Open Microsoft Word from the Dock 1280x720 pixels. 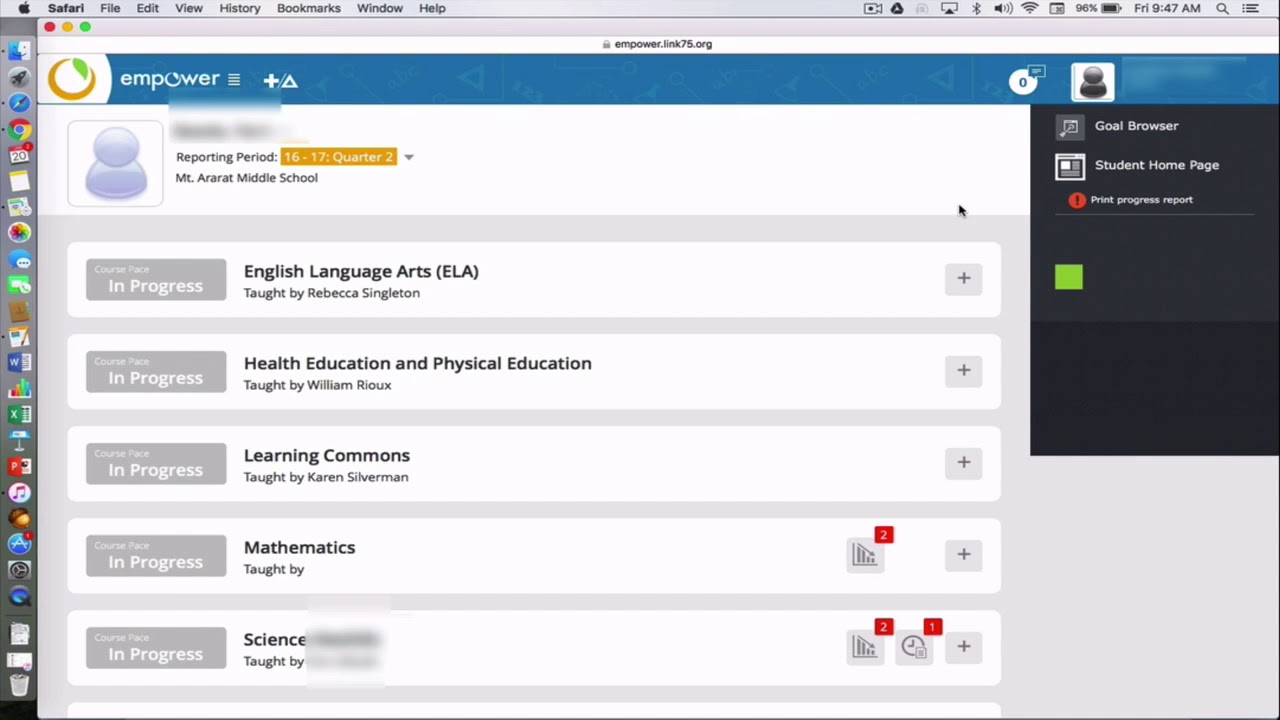pyautogui.click(x=19, y=362)
